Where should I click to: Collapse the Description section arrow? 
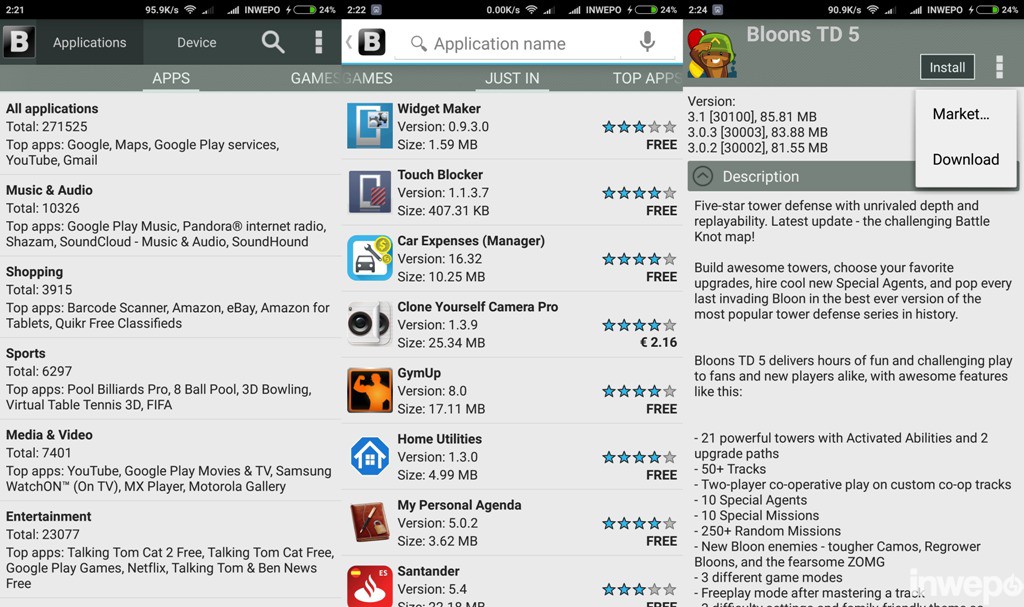click(703, 176)
